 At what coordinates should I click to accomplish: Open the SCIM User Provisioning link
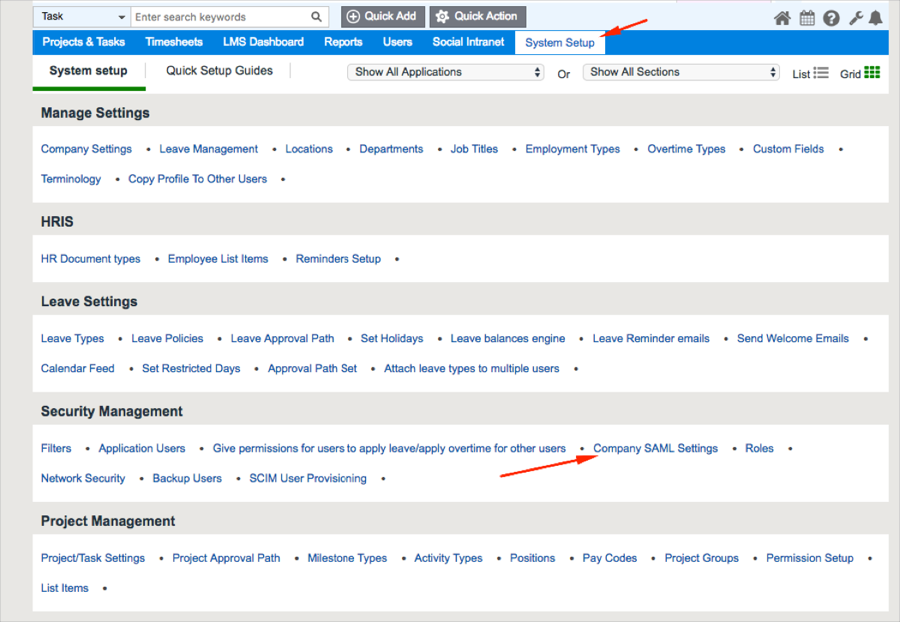pos(308,479)
